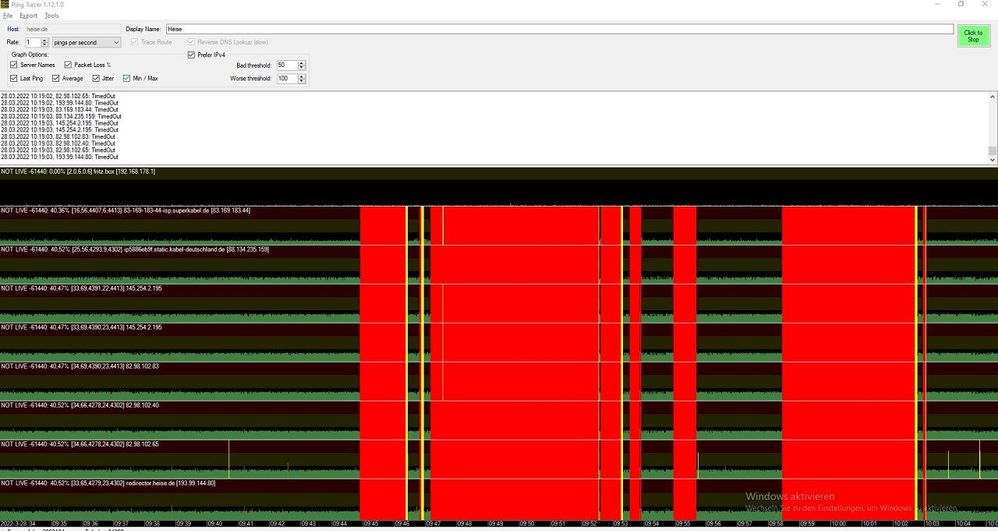Select log line 10:19:02 82.98.102.65 TimedOut

click(x=59, y=96)
